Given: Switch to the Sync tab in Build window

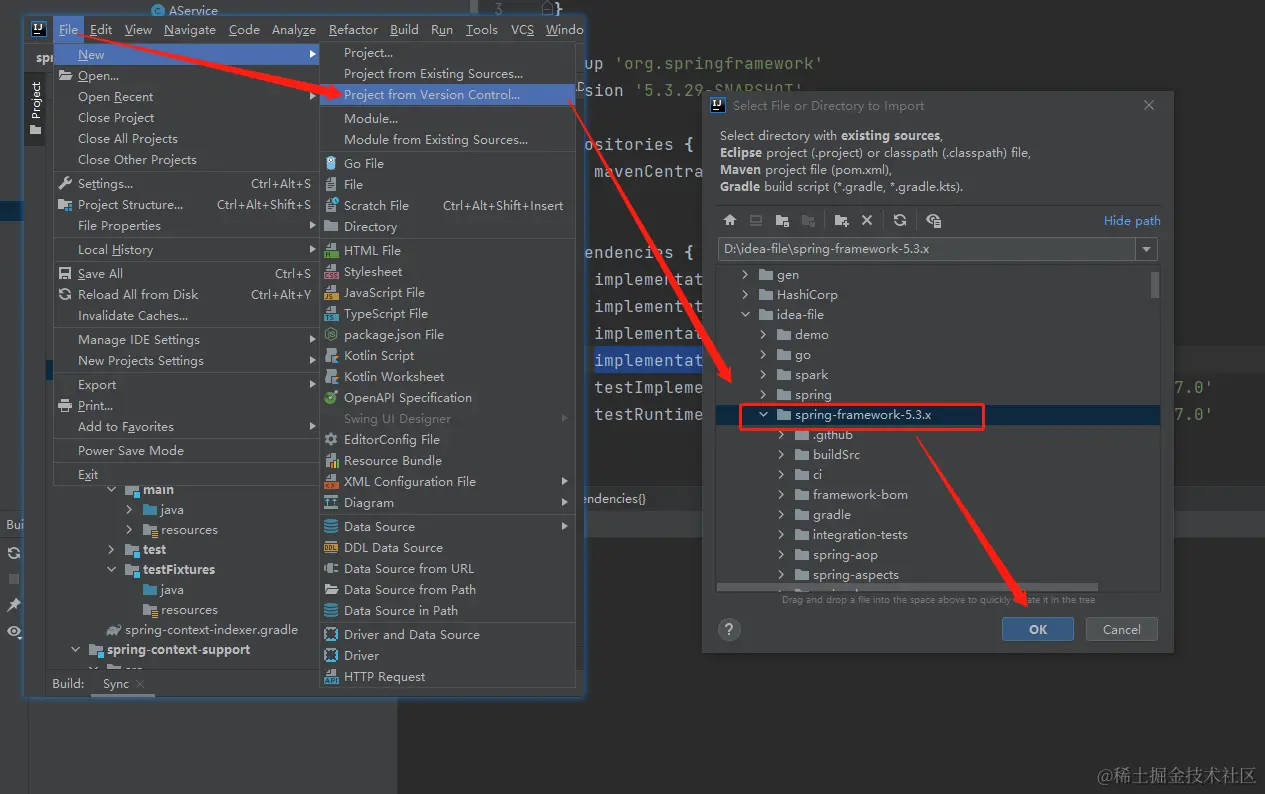Looking at the screenshot, I should tap(116, 684).
